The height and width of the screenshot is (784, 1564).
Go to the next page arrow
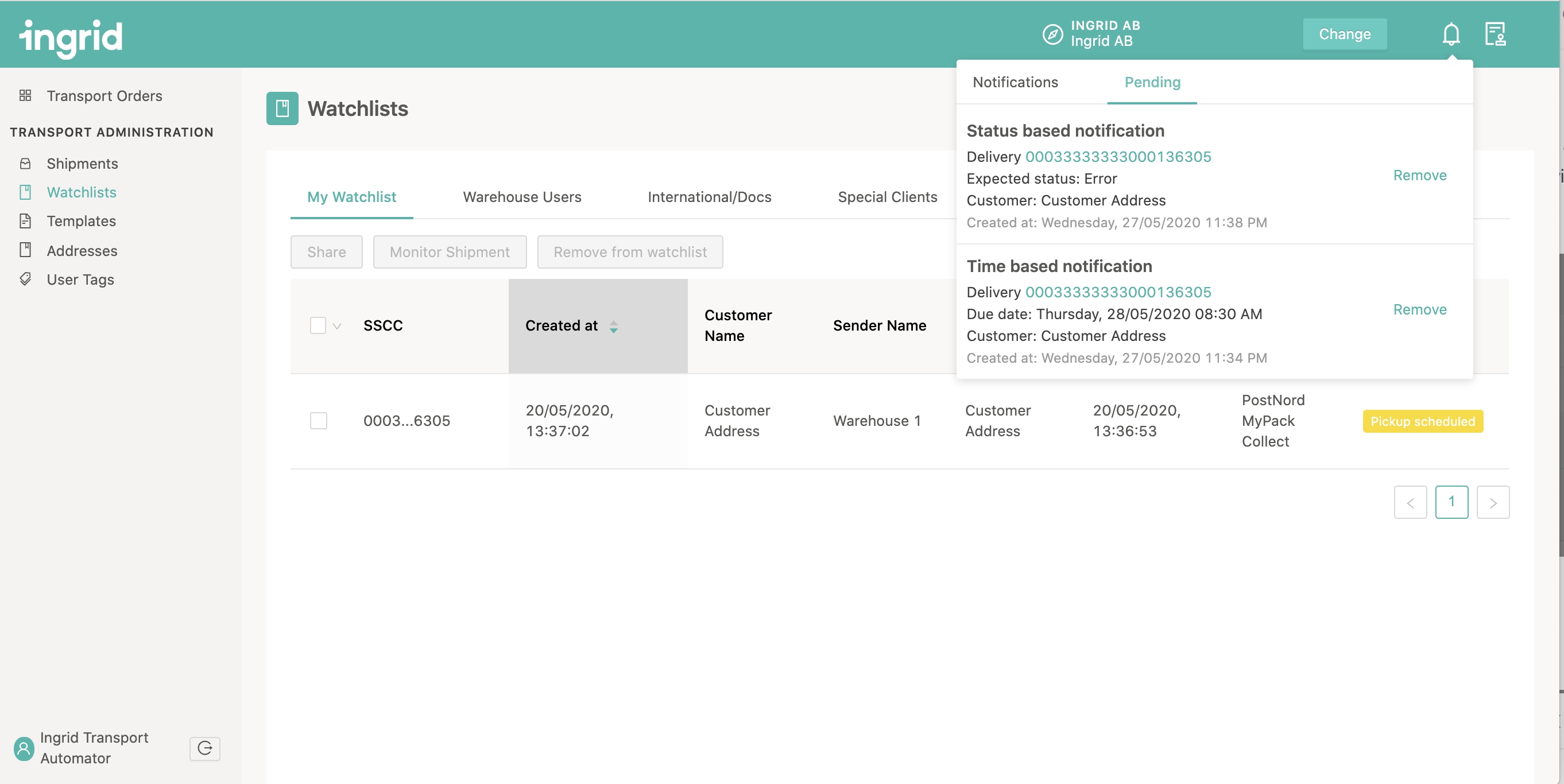click(x=1492, y=502)
